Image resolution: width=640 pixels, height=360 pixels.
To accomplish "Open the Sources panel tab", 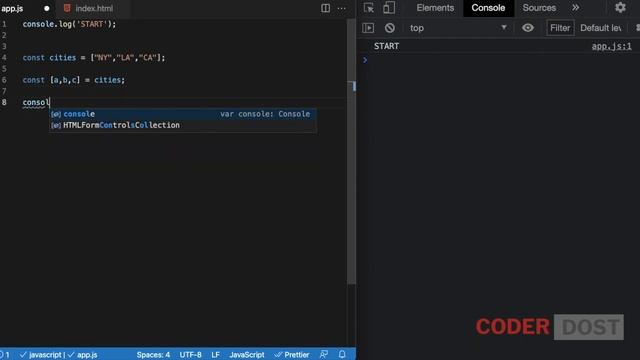I will (x=539, y=8).
